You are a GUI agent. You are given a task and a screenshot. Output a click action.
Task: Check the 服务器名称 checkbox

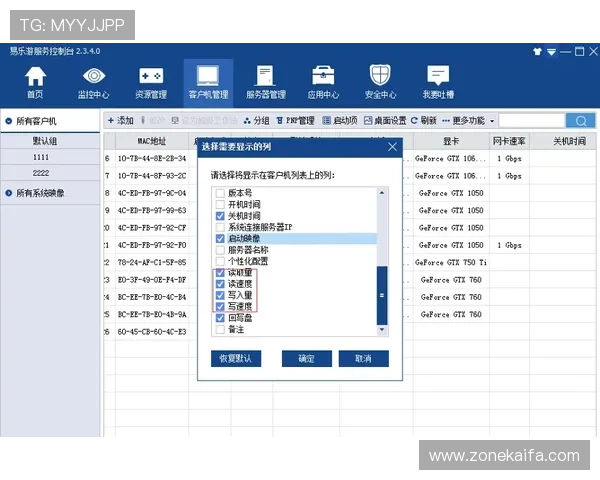[x=220, y=250]
